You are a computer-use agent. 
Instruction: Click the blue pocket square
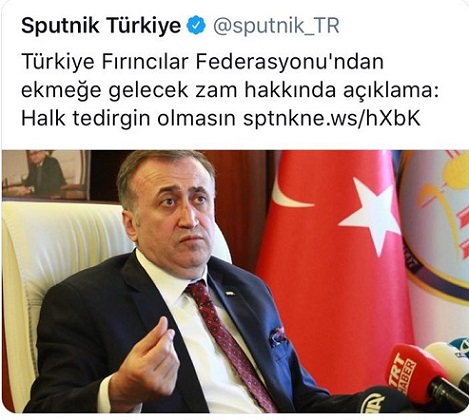pyautogui.click(x=277, y=336)
